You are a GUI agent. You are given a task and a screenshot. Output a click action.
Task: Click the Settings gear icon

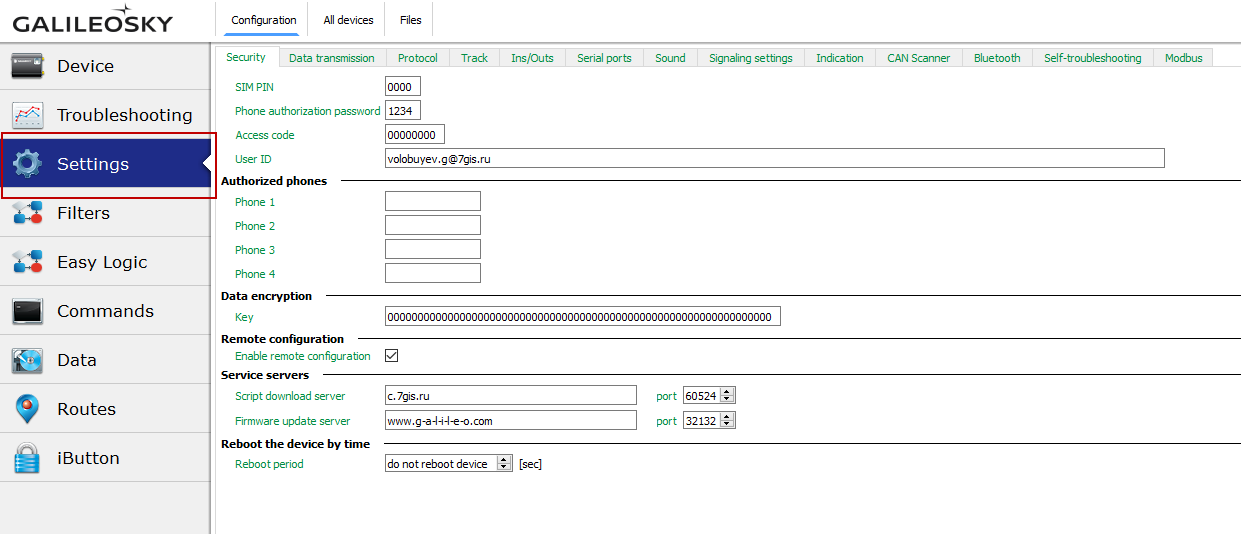pos(27,164)
